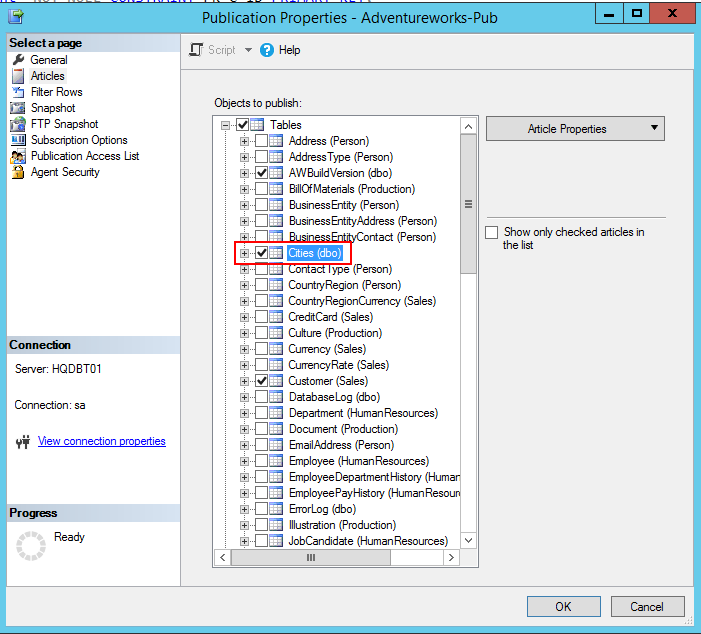Enable Show only checked articles checkbox
The width and height of the screenshot is (701, 634).
[491, 232]
